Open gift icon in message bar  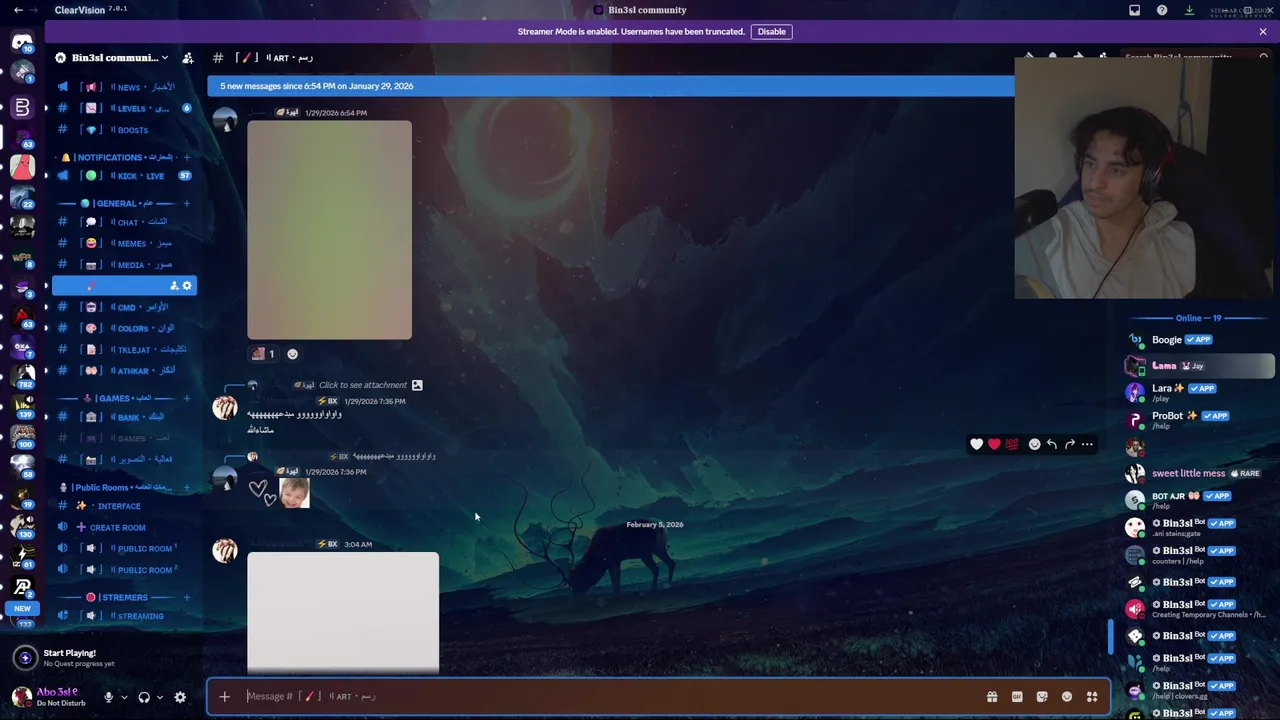pyautogui.click(x=992, y=697)
